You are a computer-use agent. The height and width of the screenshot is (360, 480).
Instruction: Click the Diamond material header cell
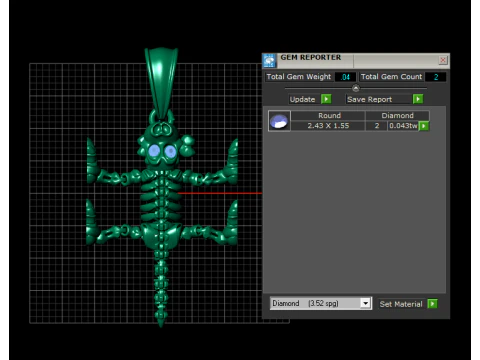click(x=397, y=116)
